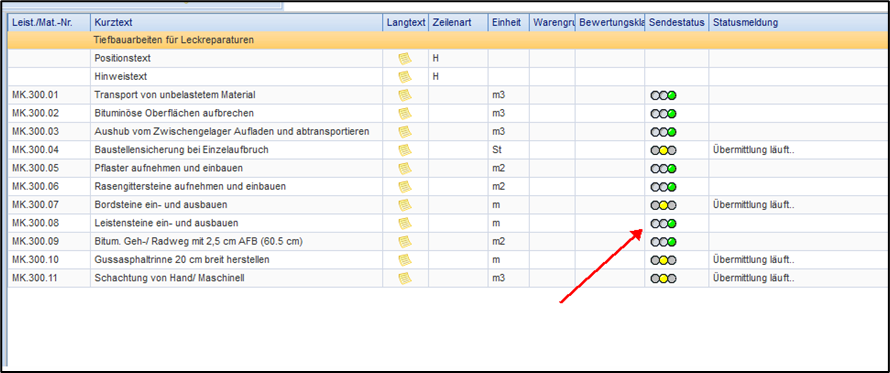Open Langtext note icon for MK.300.01
Viewport: 890px width, 373px height.
(x=405, y=95)
